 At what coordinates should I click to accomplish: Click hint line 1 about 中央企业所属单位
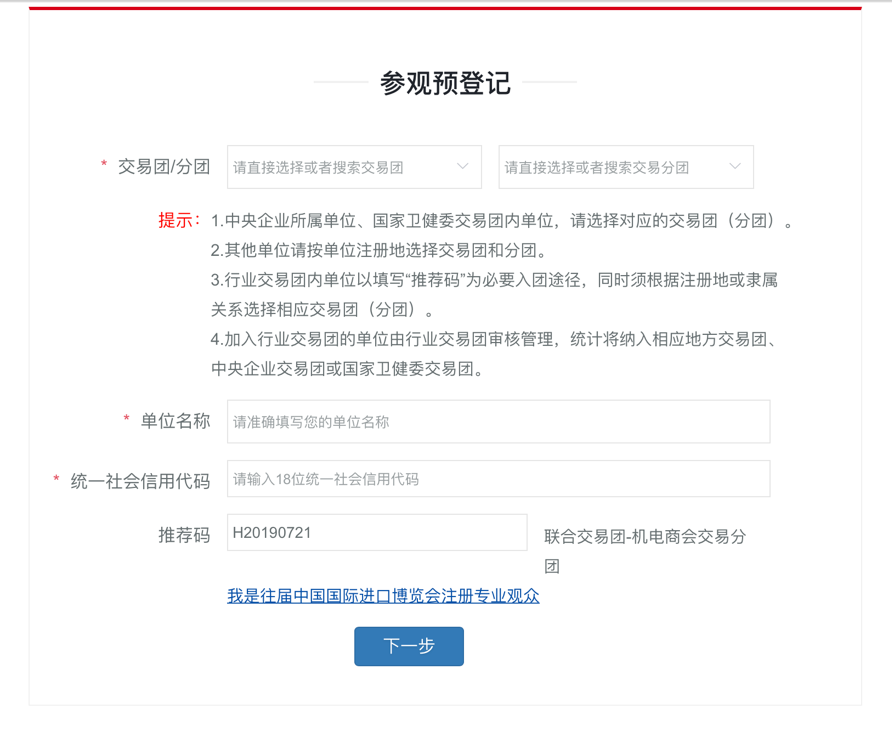point(502,221)
